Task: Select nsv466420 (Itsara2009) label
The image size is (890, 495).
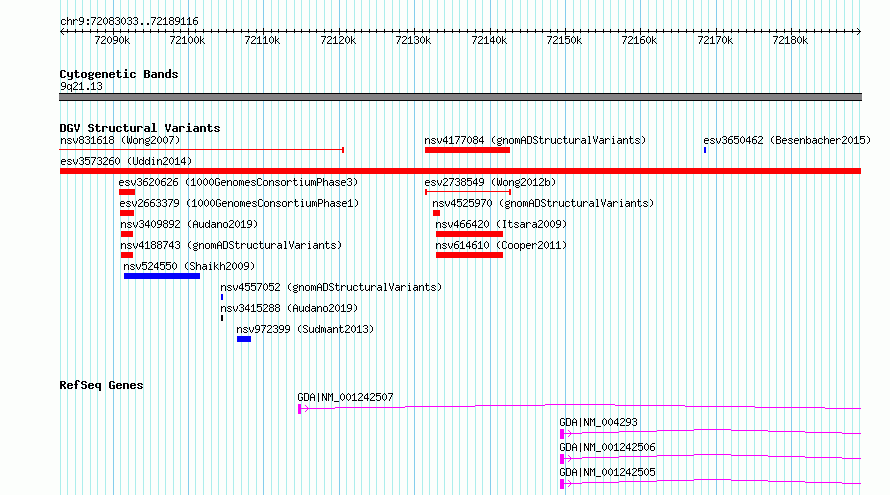Action: pyautogui.click(x=501, y=224)
